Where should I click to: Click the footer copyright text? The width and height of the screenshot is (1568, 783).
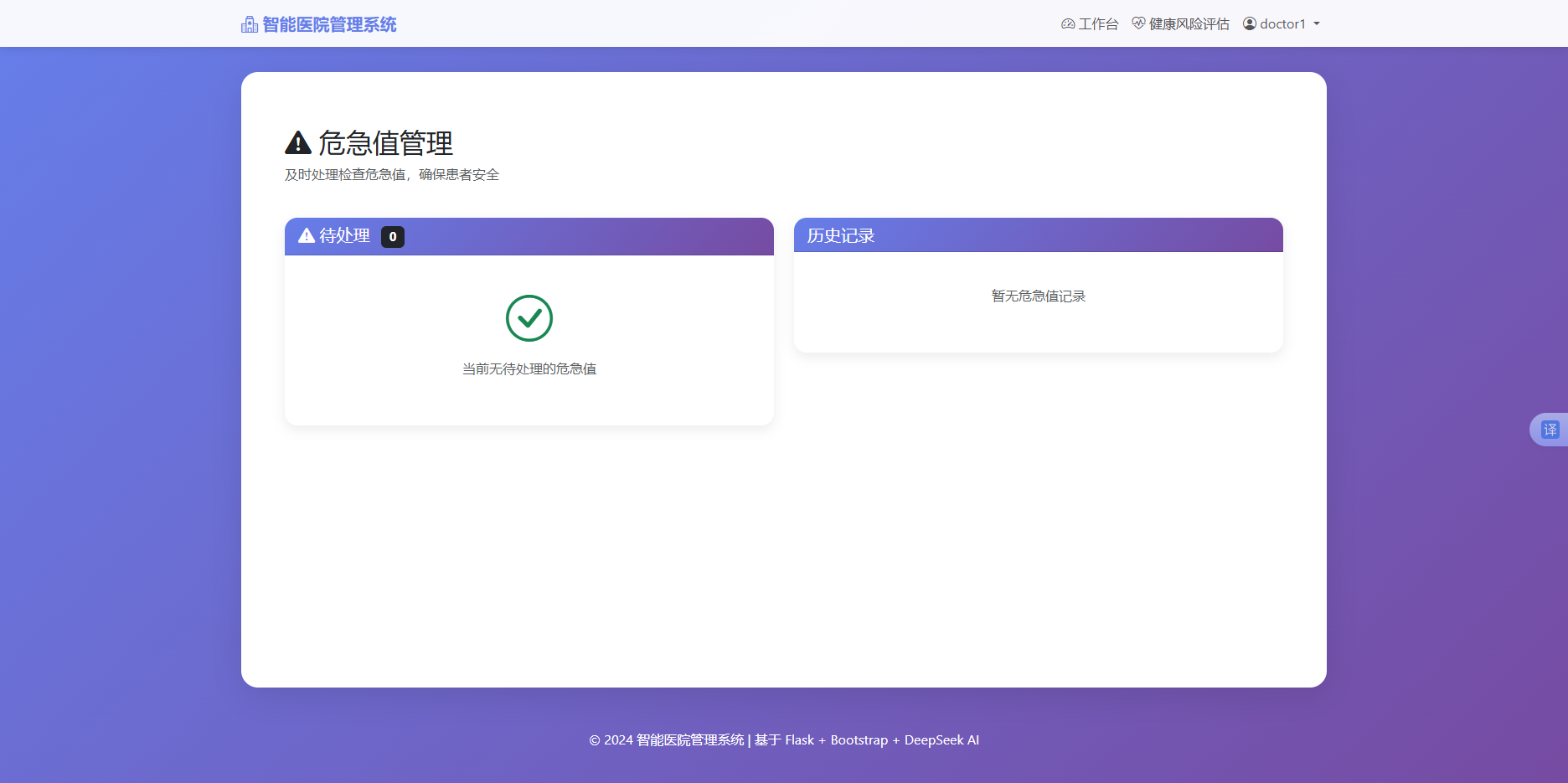pos(784,739)
